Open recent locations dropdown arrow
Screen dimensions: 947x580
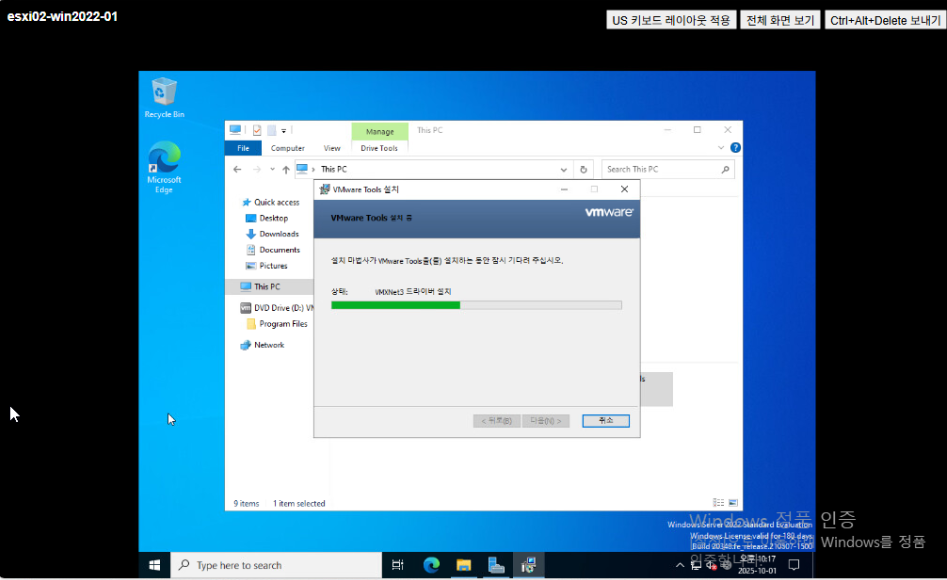tap(272, 170)
